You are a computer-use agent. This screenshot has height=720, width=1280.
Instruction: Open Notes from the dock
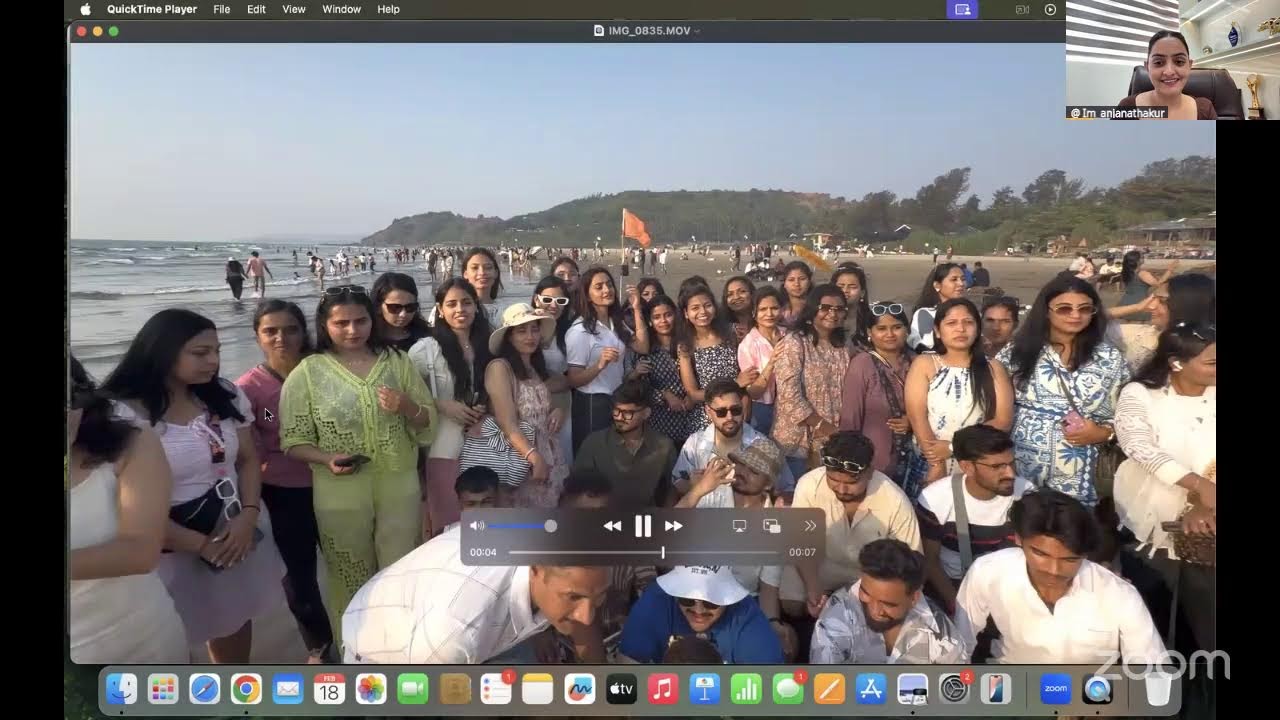[538, 688]
